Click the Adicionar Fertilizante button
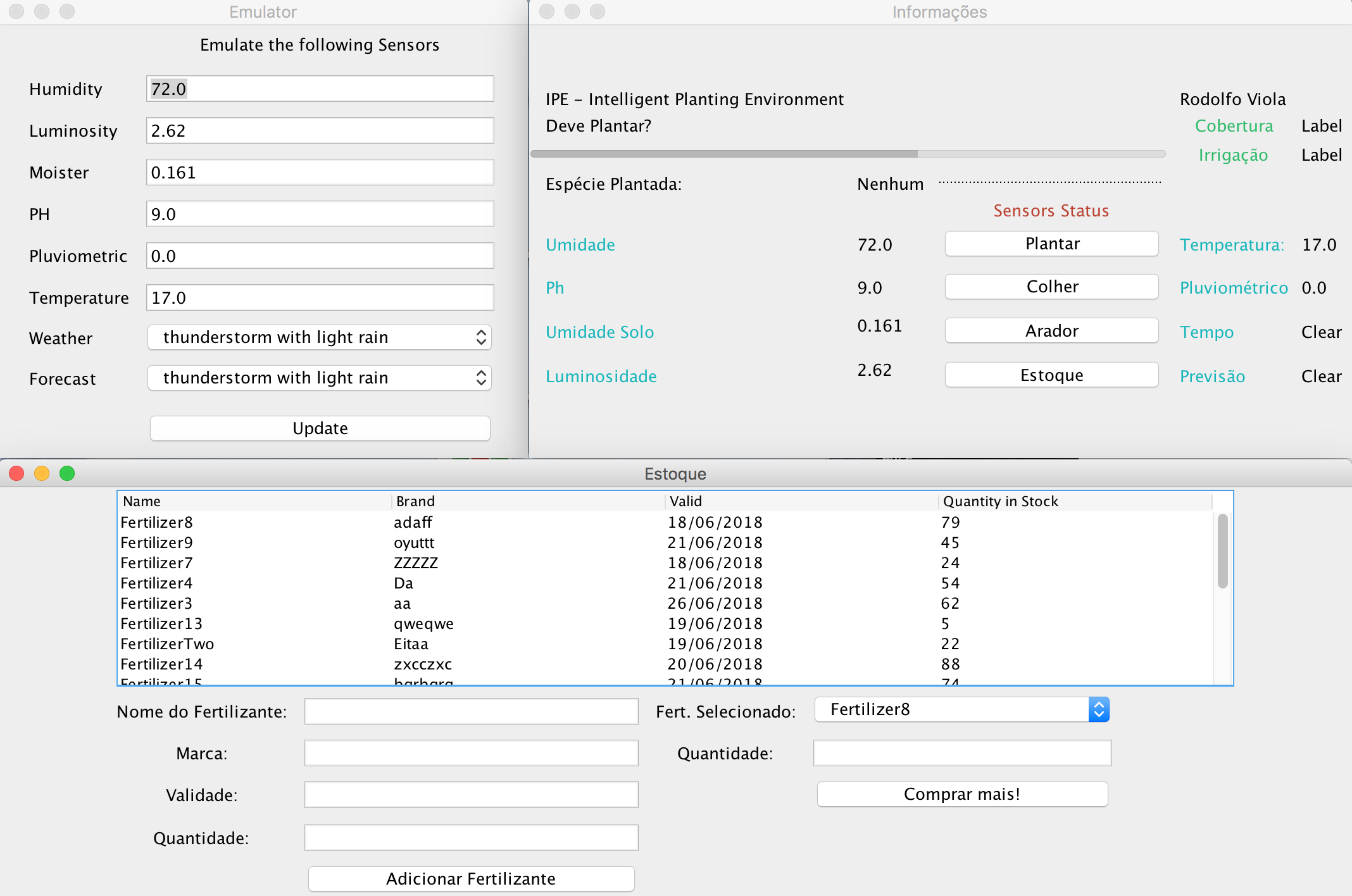Image resolution: width=1352 pixels, height=896 pixels. [472, 879]
